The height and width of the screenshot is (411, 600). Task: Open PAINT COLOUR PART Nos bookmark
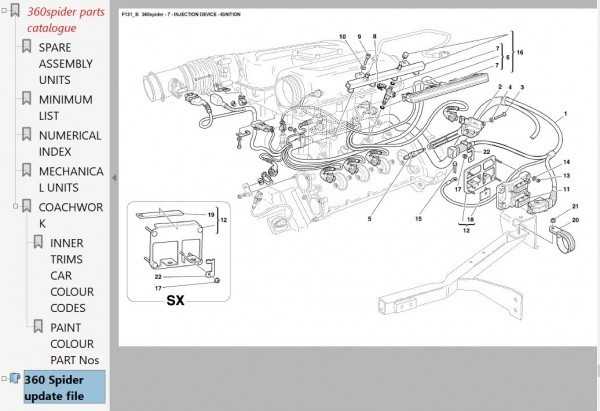tap(75, 344)
